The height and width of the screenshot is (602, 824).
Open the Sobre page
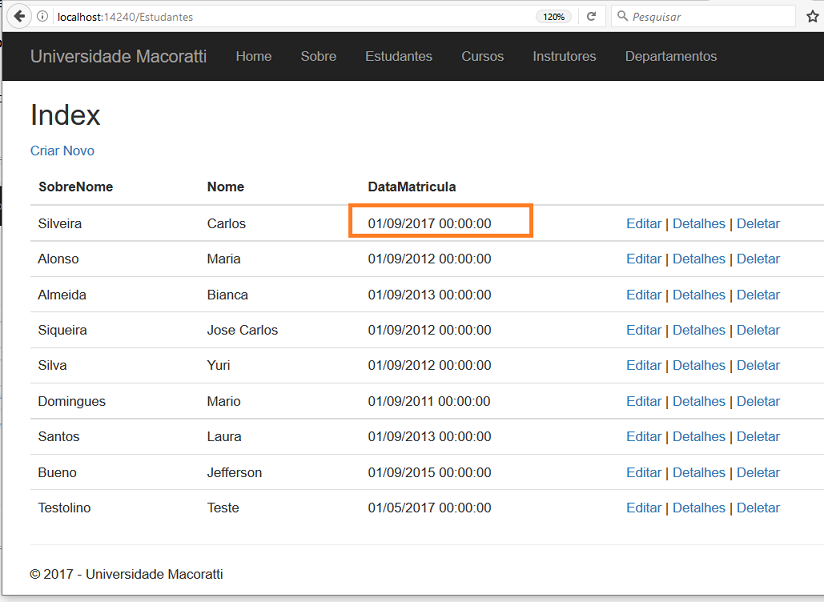point(318,56)
